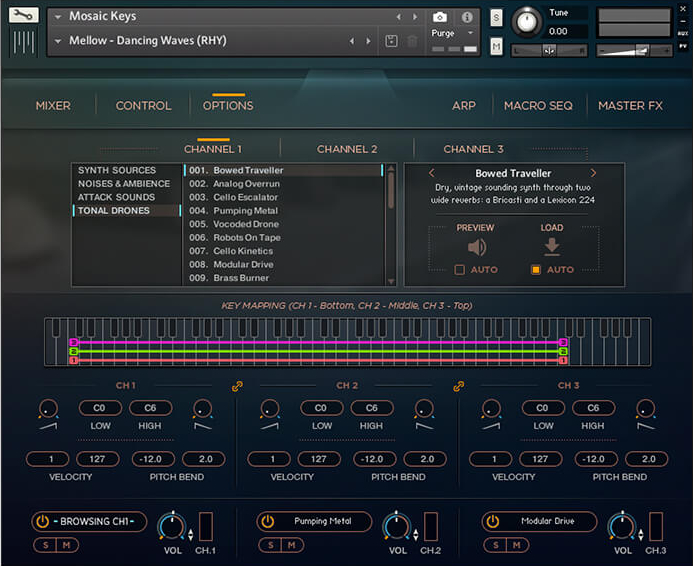Click green channel 2 high key handle
The image size is (693, 566).
563,351
